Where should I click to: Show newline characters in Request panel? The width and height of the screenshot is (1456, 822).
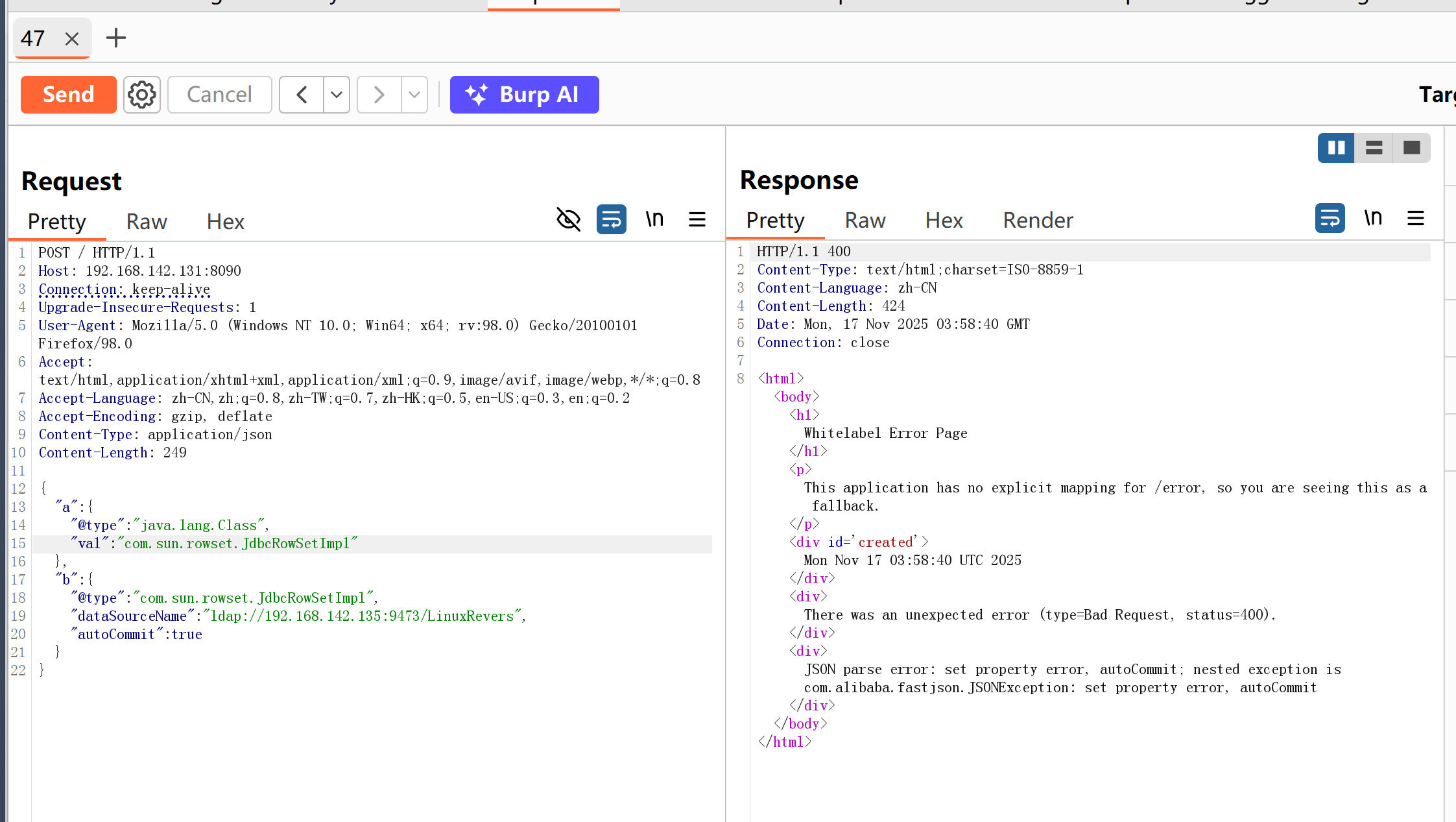(x=654, y=219)
